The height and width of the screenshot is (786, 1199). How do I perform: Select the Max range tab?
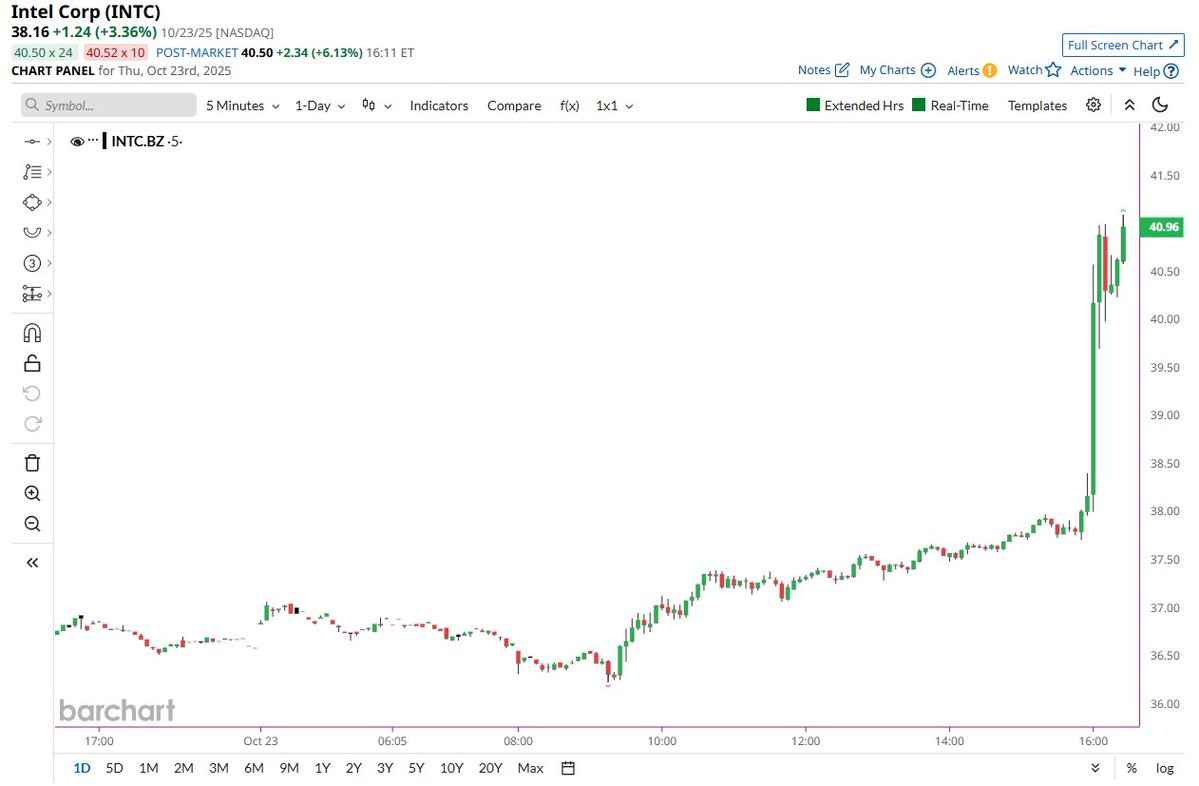531,768
